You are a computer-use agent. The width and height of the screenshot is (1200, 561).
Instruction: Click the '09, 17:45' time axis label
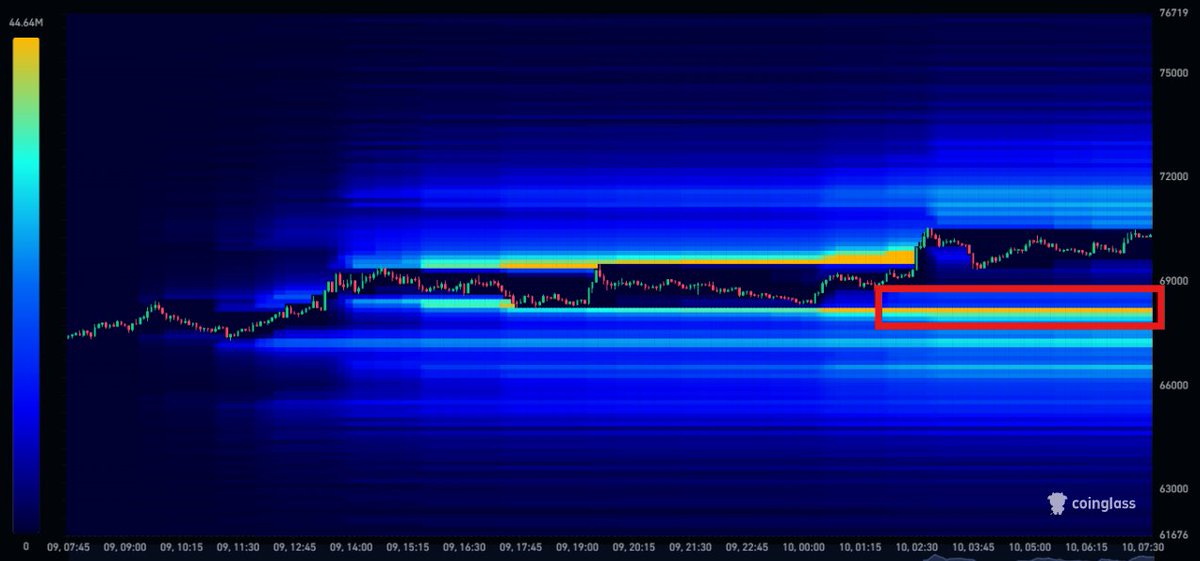click(521, 548)
